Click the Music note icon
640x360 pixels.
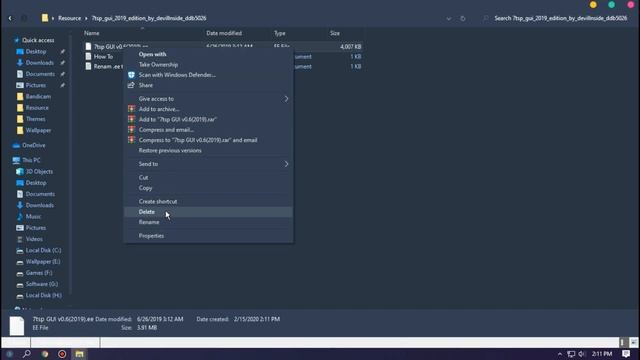point(20,217)
